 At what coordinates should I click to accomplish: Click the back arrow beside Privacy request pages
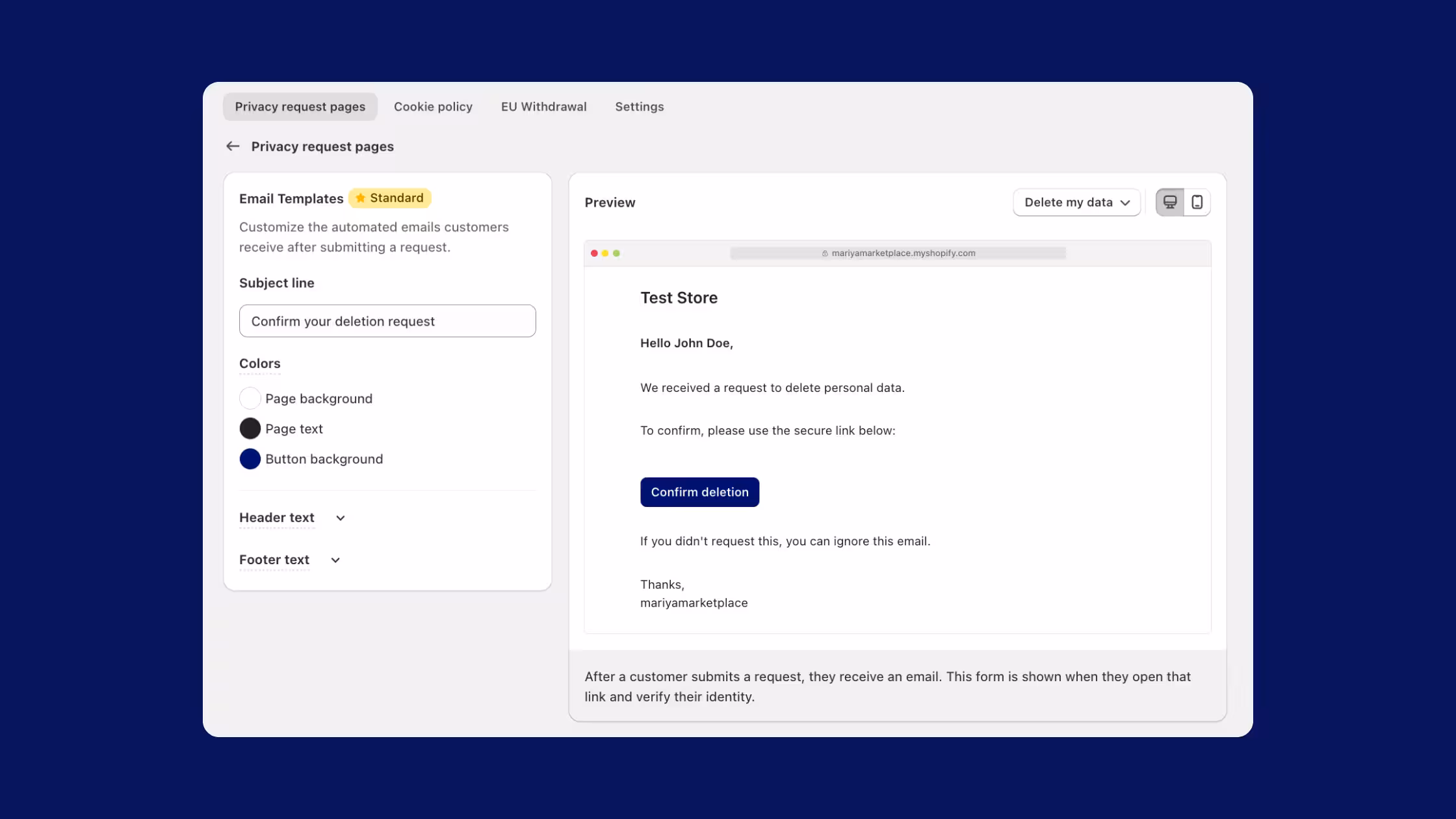coord(233,146)
